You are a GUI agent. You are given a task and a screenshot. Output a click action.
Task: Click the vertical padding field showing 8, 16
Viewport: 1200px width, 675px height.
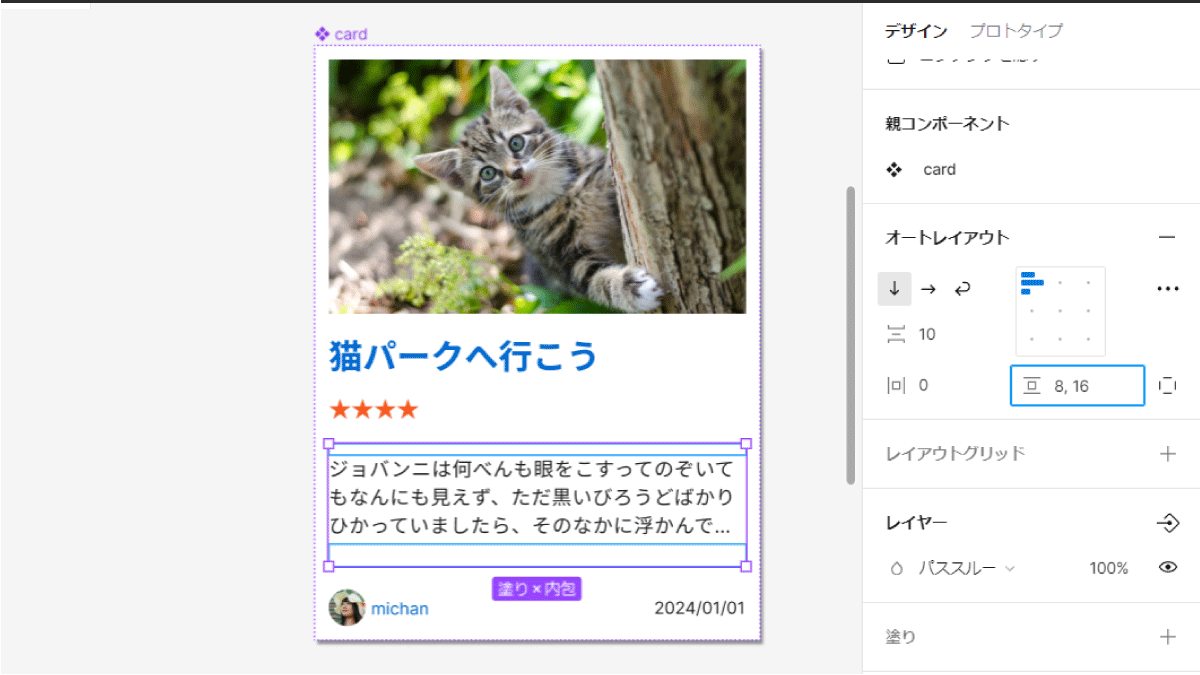[1077, 386]
